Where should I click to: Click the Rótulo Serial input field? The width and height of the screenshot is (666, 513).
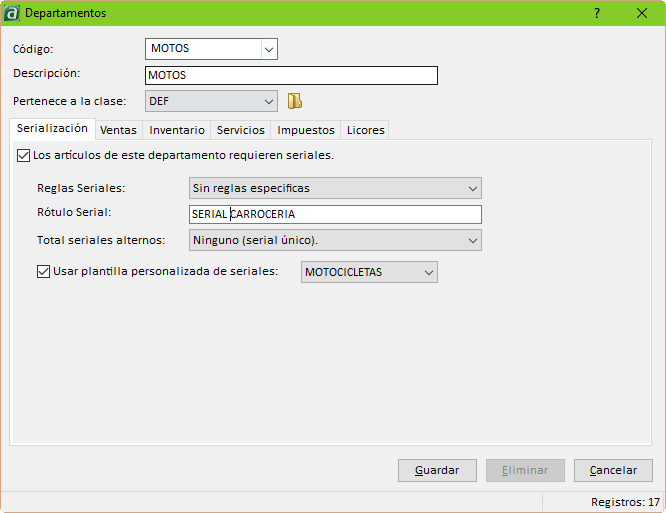click(x=335, y=214)
